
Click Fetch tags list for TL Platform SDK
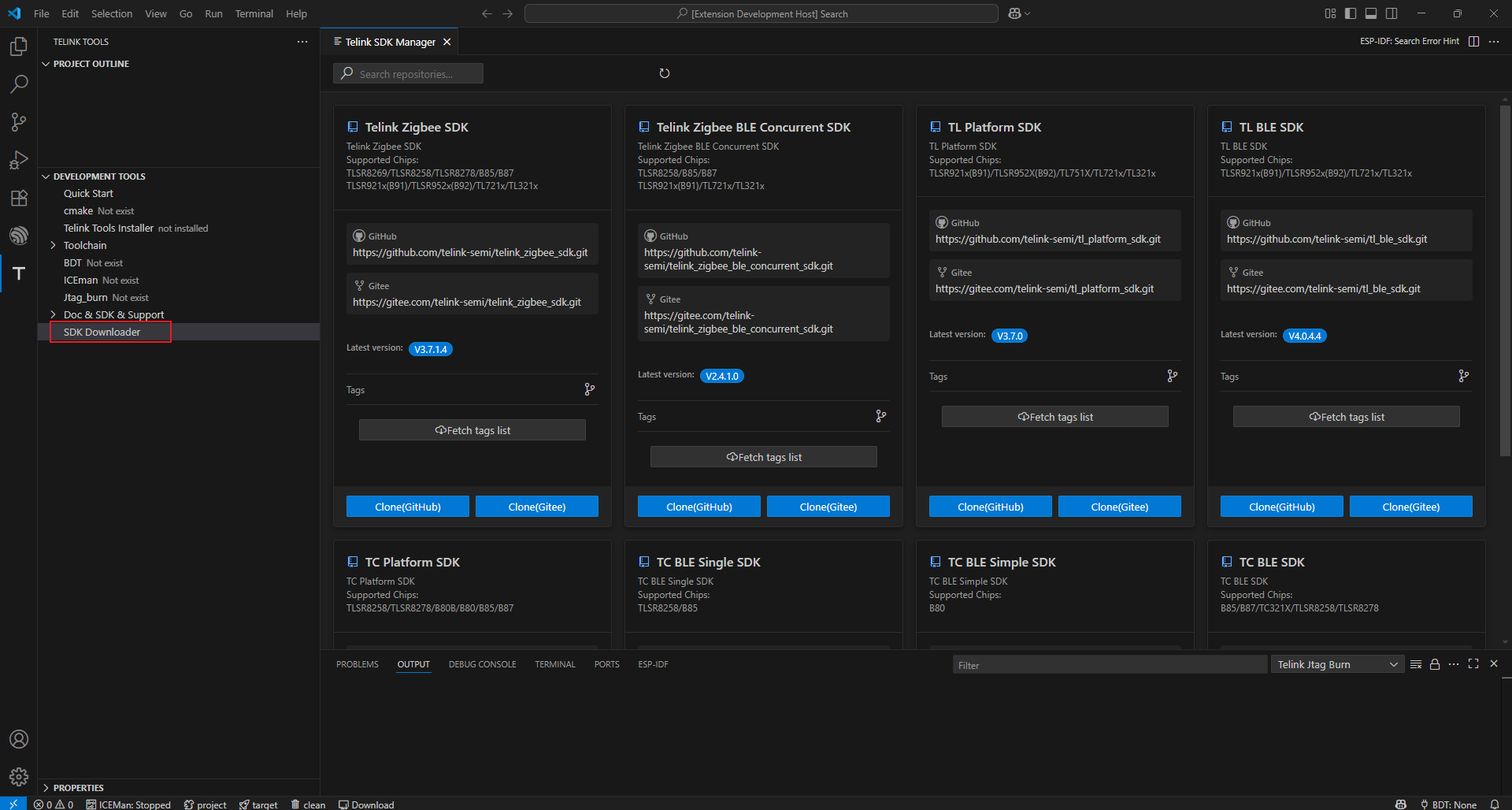[x=1054, y=416]
